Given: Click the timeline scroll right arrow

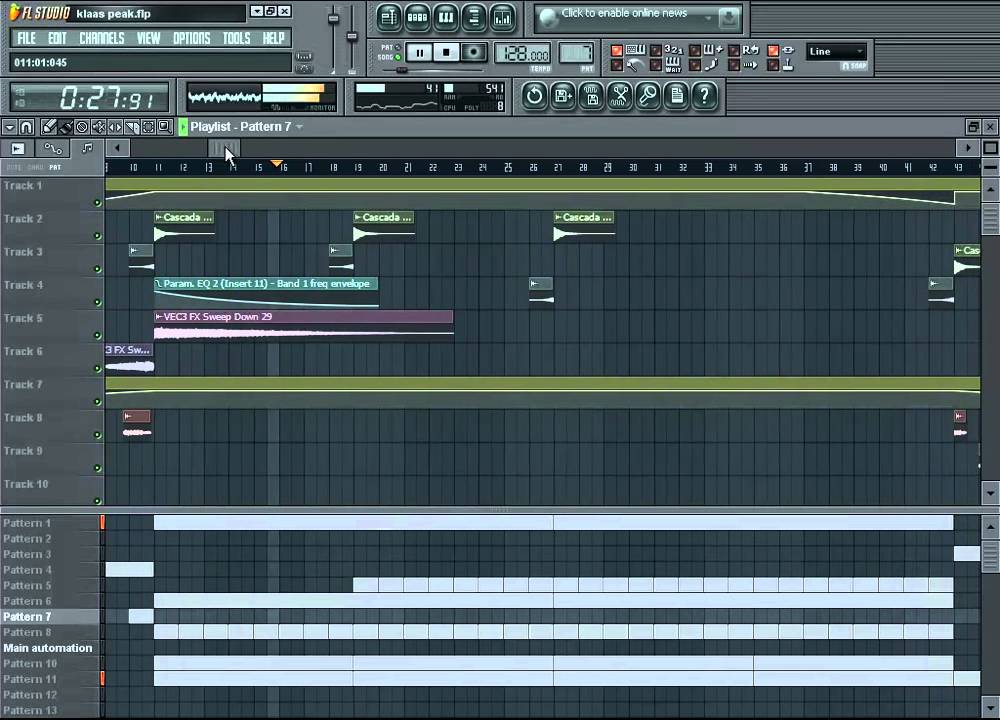Looking at the screenshot, I should coord(967,149).
